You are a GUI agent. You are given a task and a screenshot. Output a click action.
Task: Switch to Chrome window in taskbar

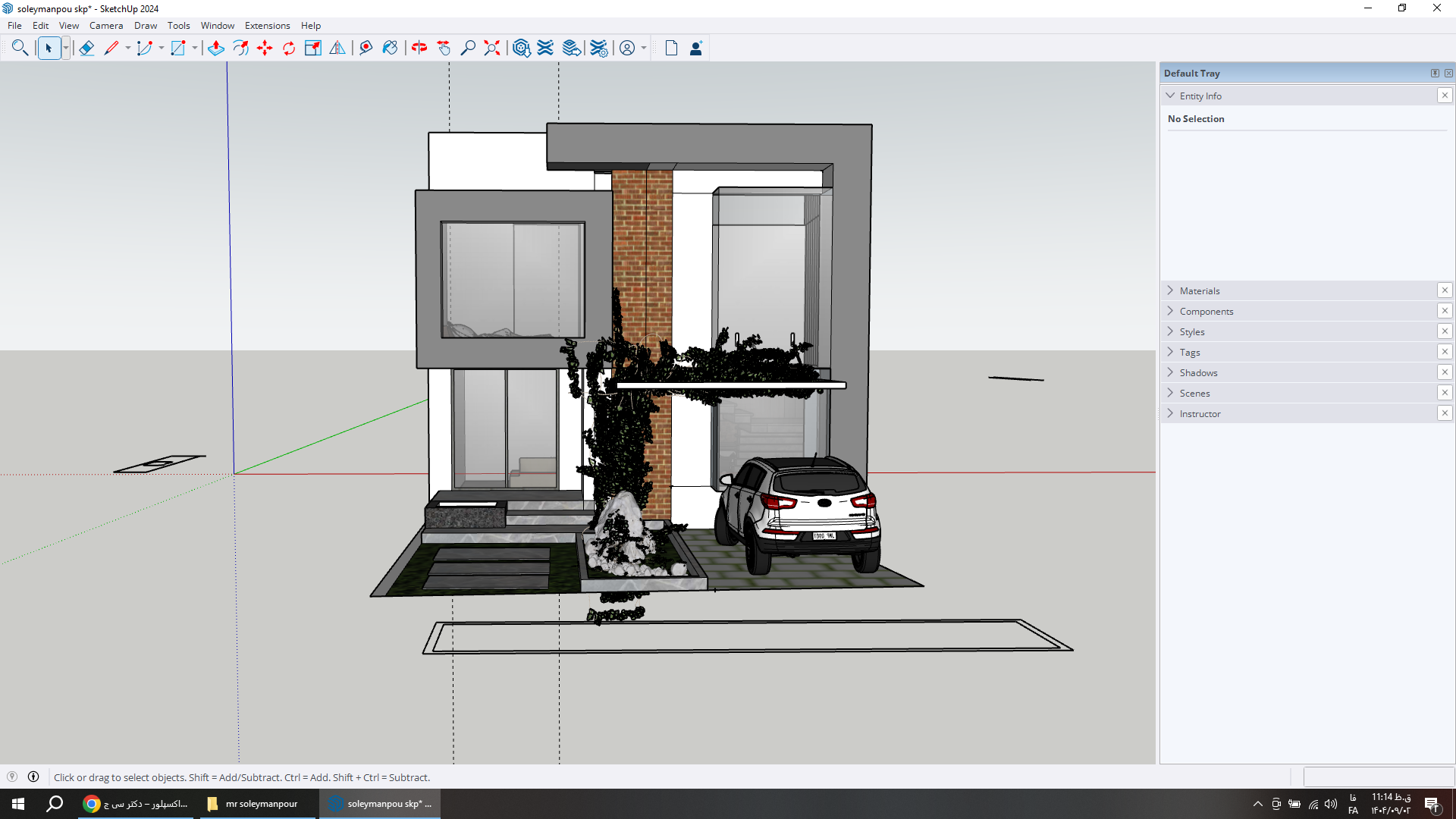136,804
